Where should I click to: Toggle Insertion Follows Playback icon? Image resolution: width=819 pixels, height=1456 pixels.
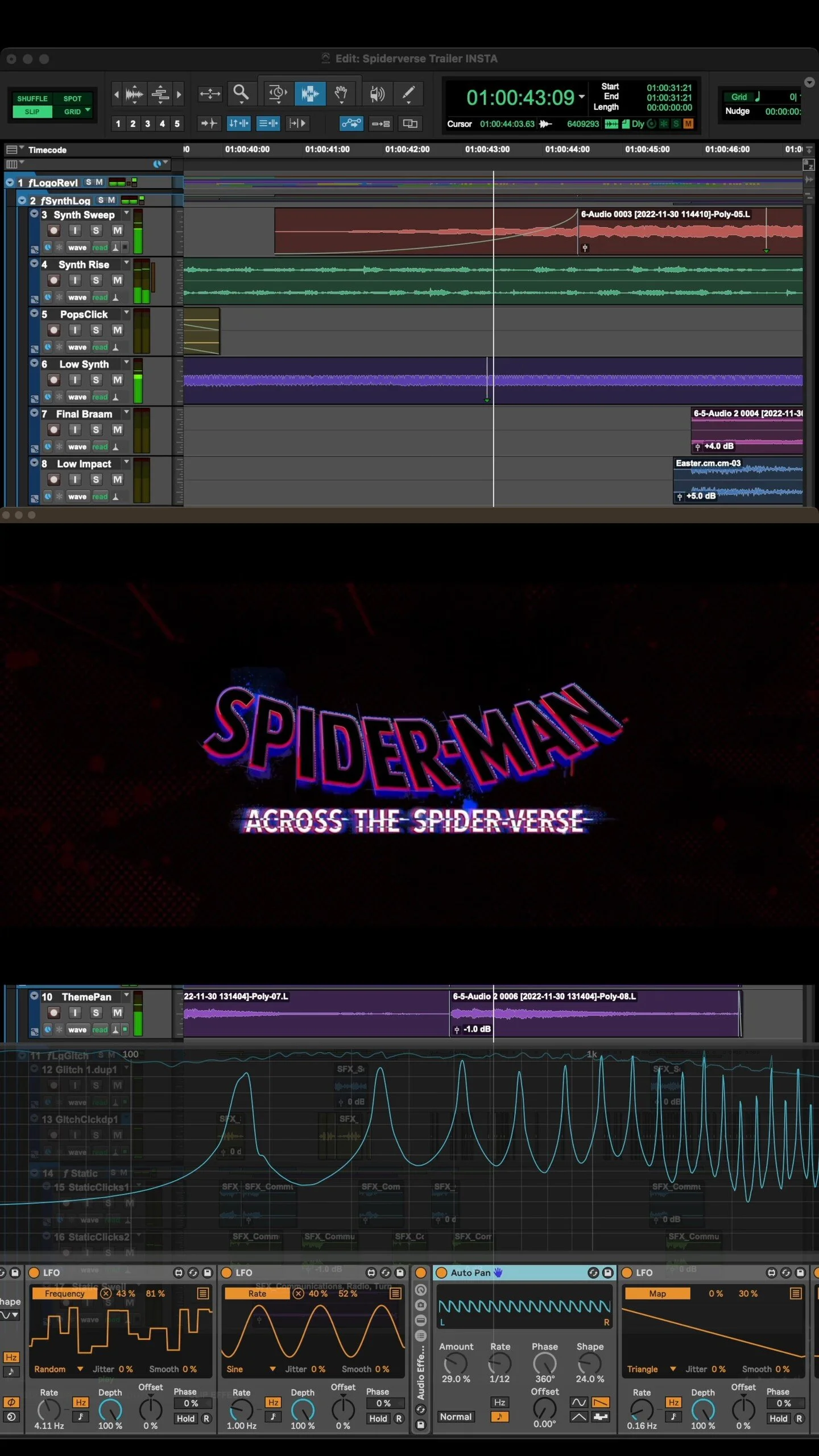(x=297, y=123)
